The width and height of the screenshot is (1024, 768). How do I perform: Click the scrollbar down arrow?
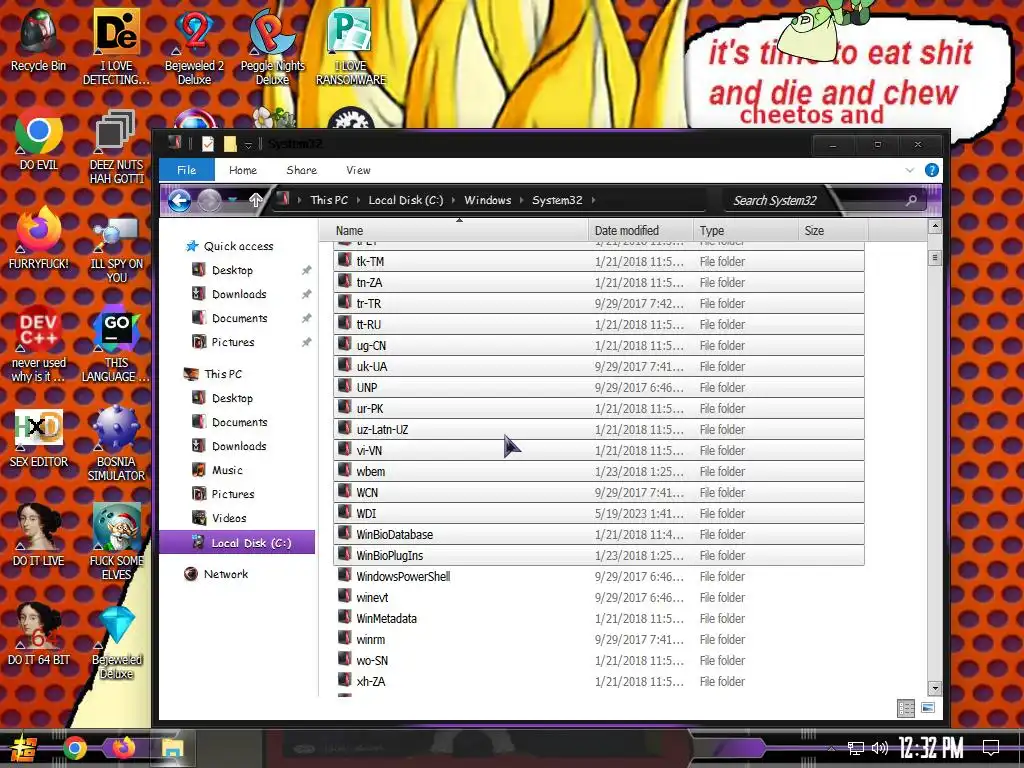point(935,688)
